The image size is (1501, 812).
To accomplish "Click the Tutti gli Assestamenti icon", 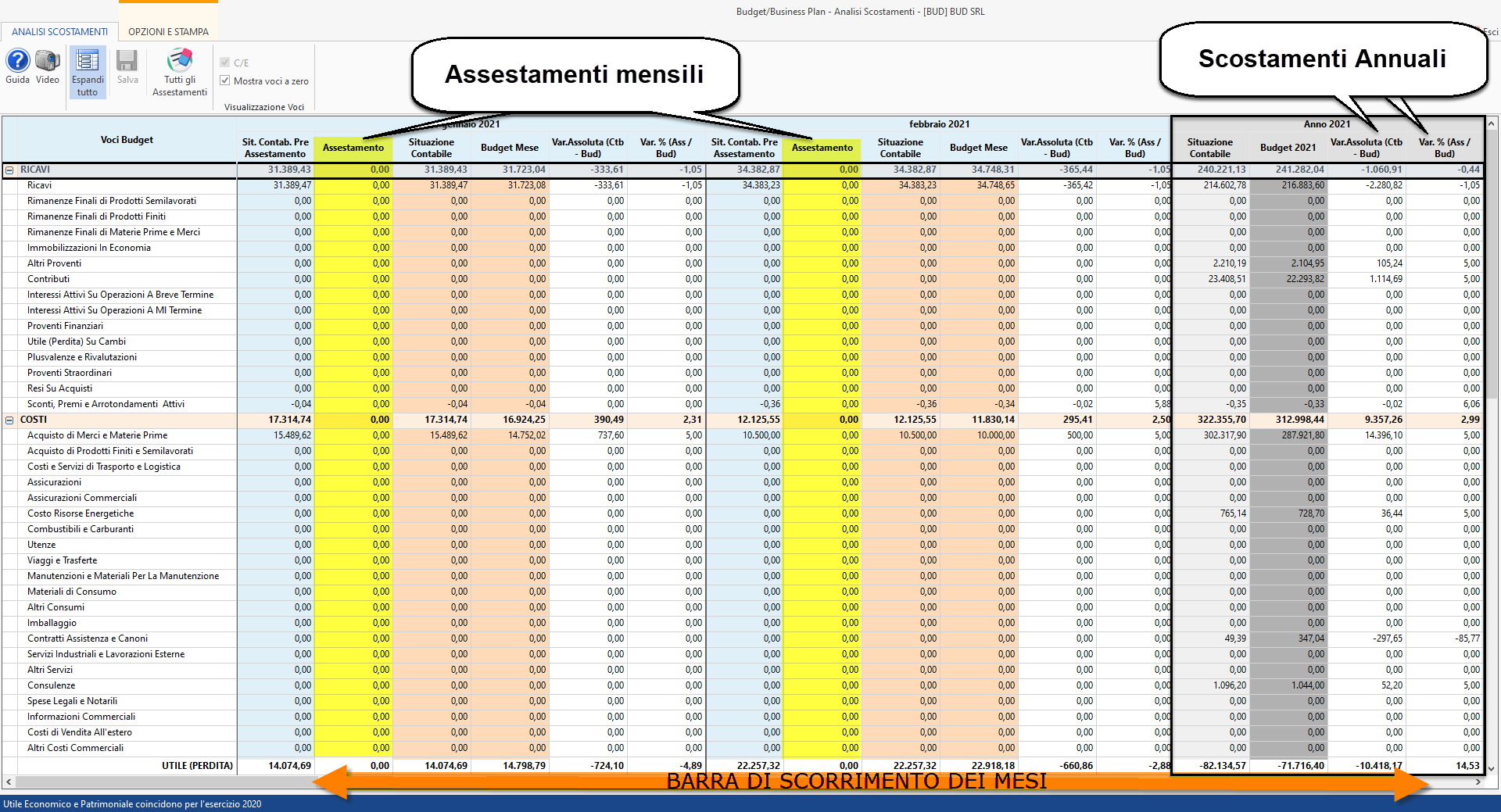I will [x=180, y=72].
